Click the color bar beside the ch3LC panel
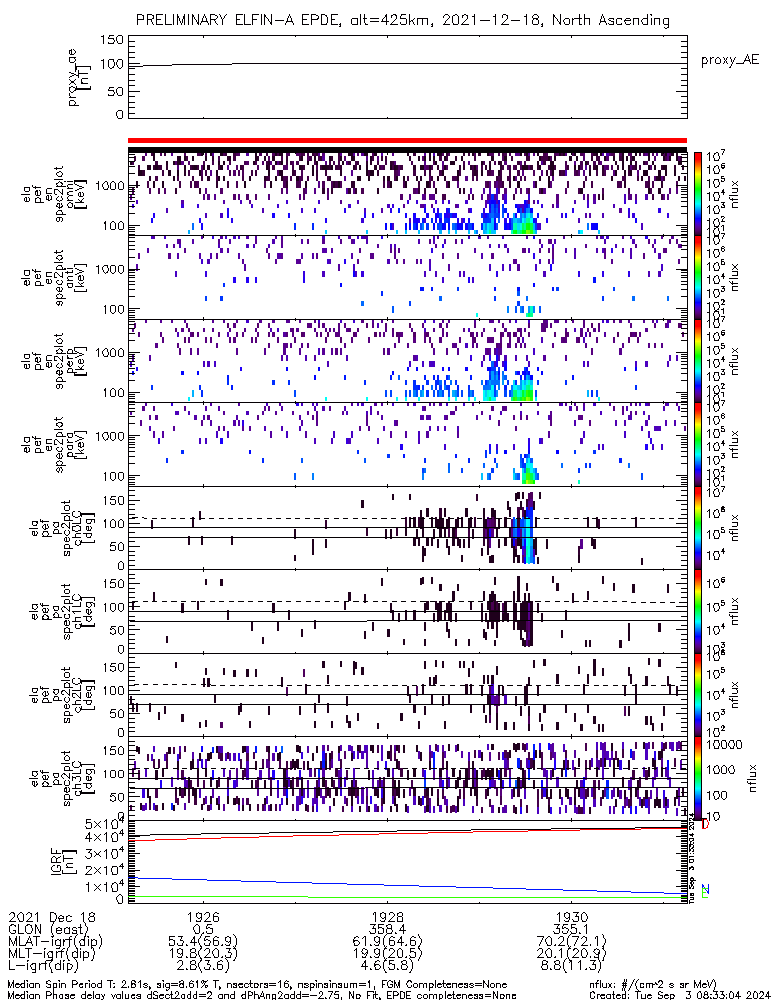Image resolution: width=775 pixels, height=1000 pixels. [698, 779]
